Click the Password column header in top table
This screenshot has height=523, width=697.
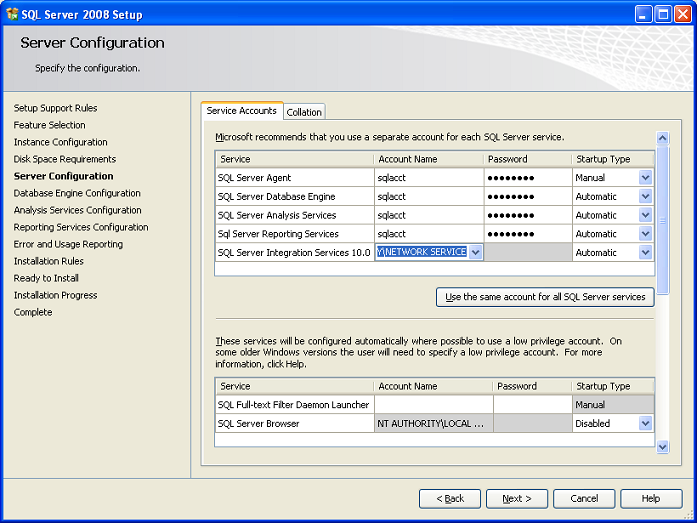[x=528, y=159]
